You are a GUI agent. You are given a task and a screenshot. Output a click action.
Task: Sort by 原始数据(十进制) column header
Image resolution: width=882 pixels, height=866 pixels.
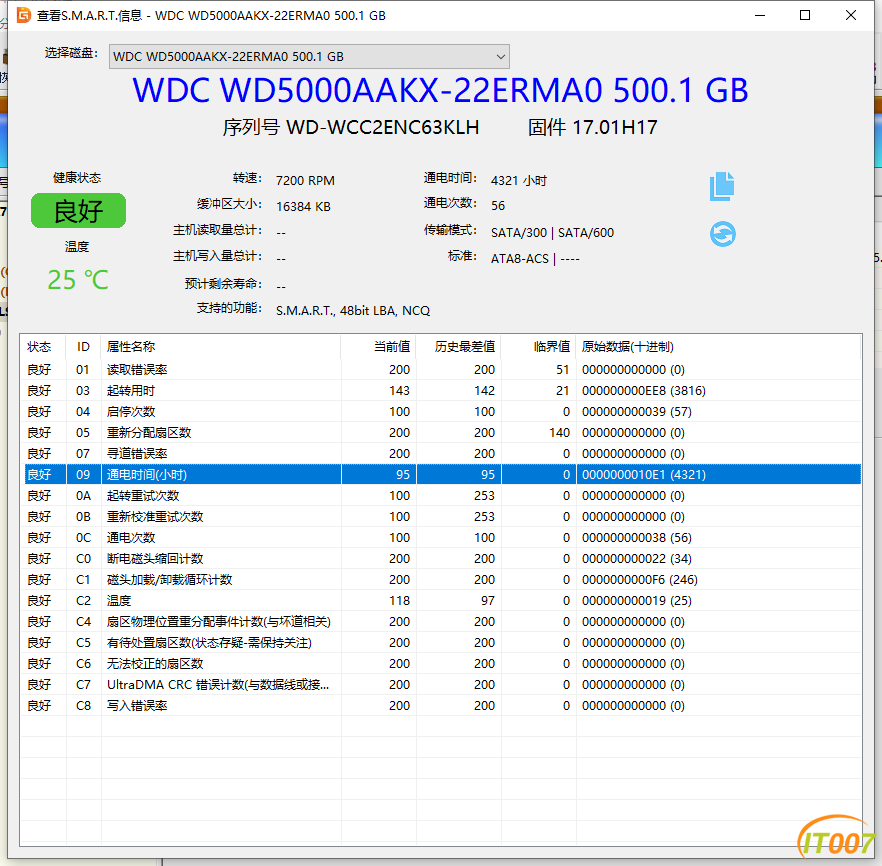pos(718,347)
